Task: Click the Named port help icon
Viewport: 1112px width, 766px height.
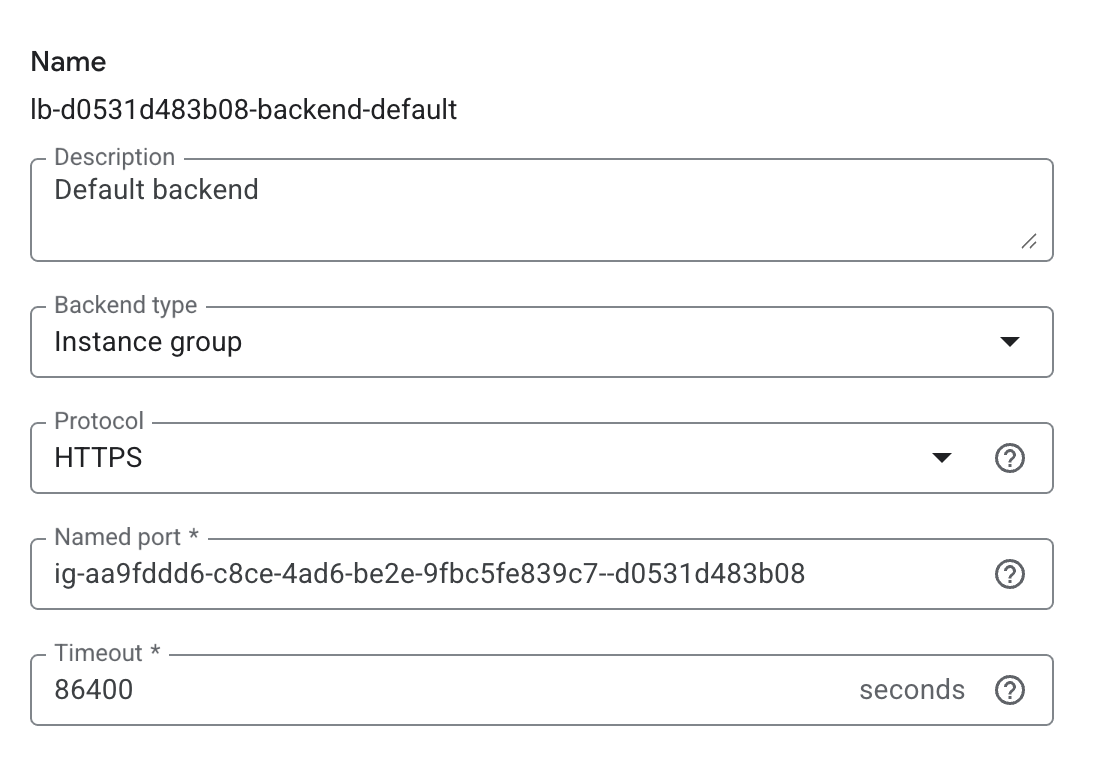Action: pyautogui.click(x=1010, y=575)
